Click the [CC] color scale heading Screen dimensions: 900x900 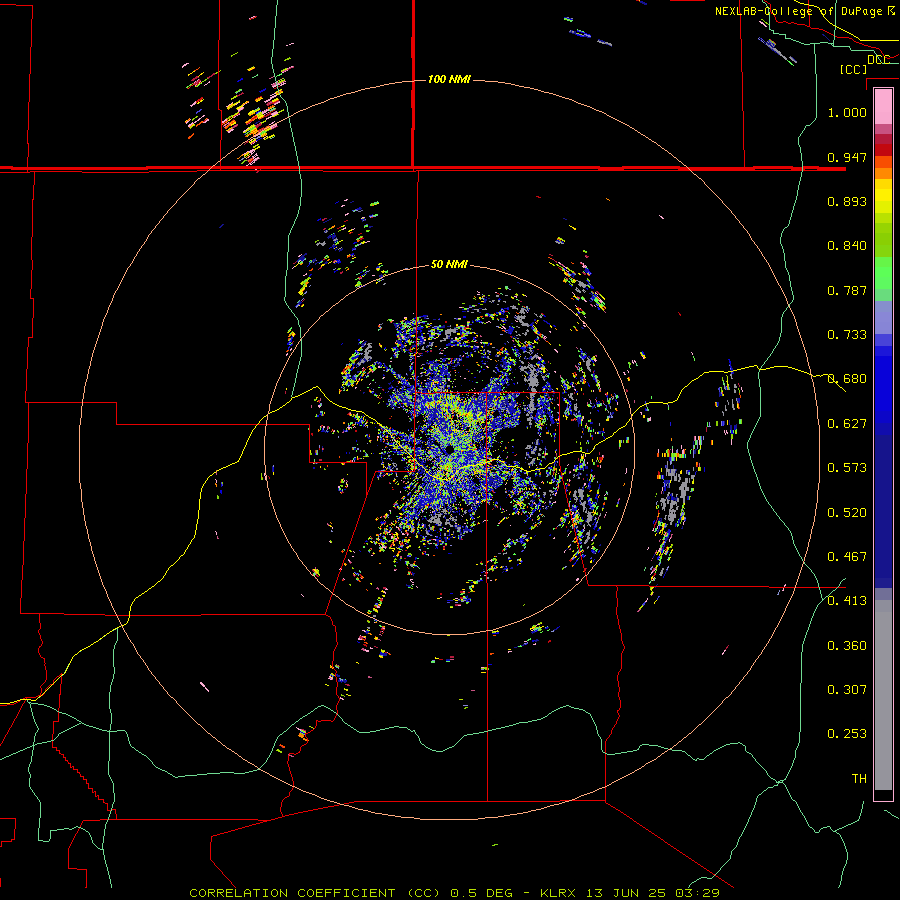pyautogui.click(x=853, y=69)
